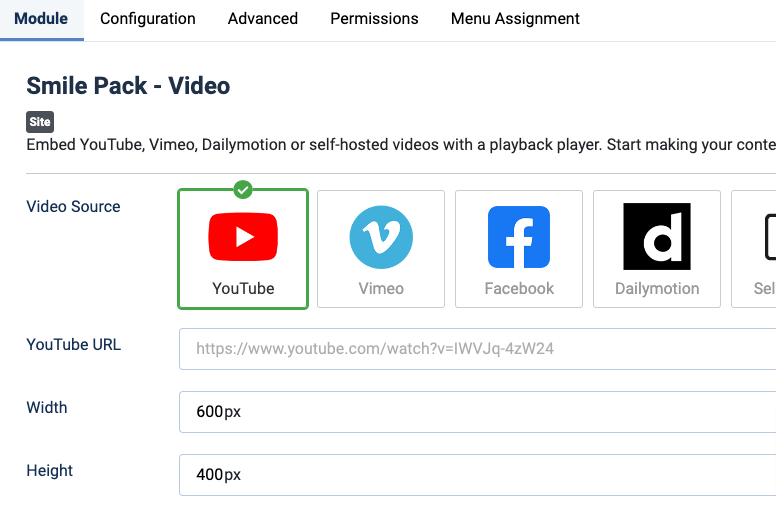The image size is (776, 520).
Task: Open the Menu Assignment tab
Action: (515, 19)
